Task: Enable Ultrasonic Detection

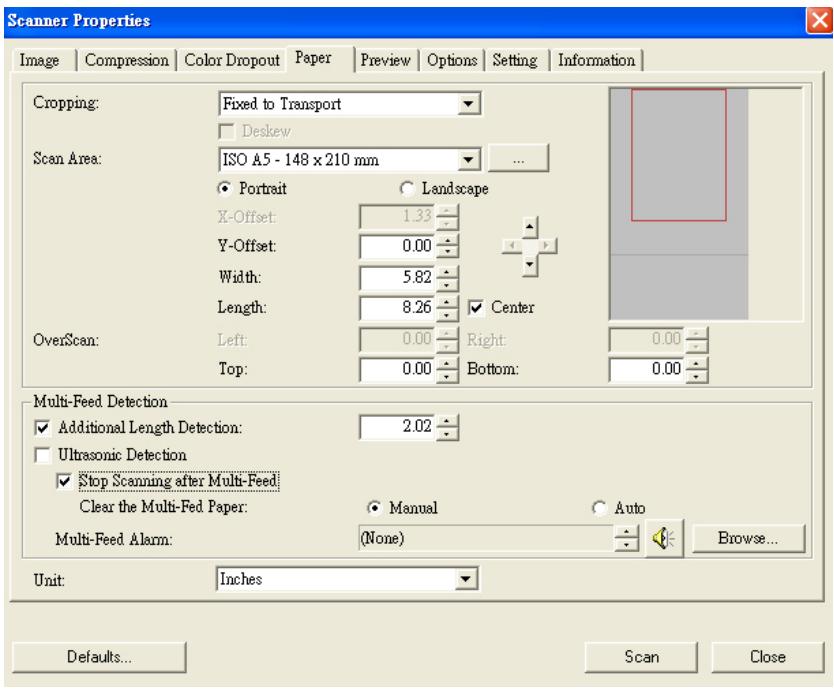Action: tap(42, 455)
